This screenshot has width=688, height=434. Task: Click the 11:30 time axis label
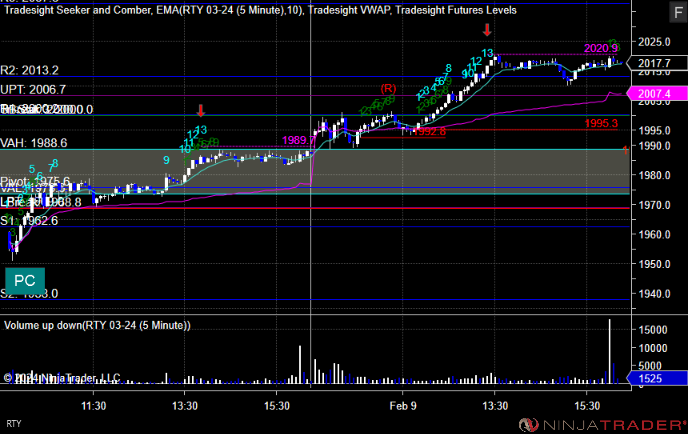click(93, 406)
